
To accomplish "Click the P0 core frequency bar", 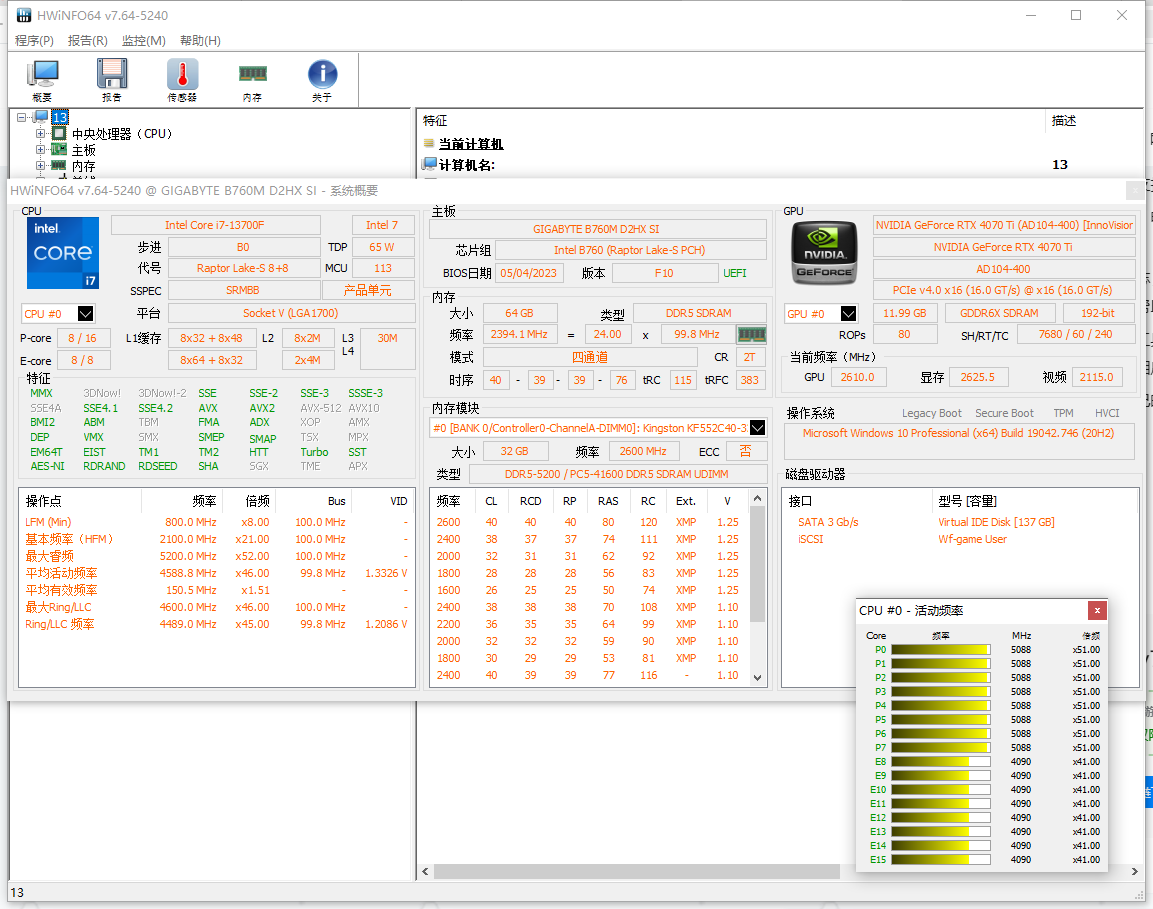I will click(x=940, y=649).
